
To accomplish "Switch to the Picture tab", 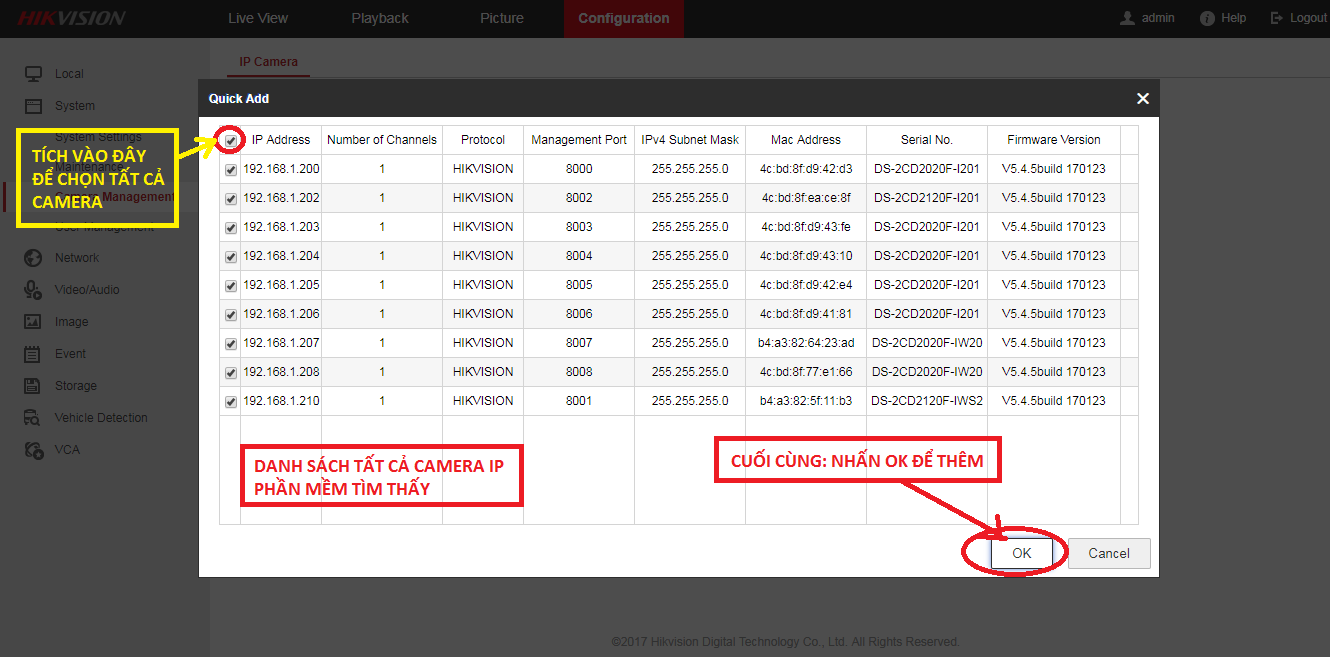I will click(x=502, y=18).
